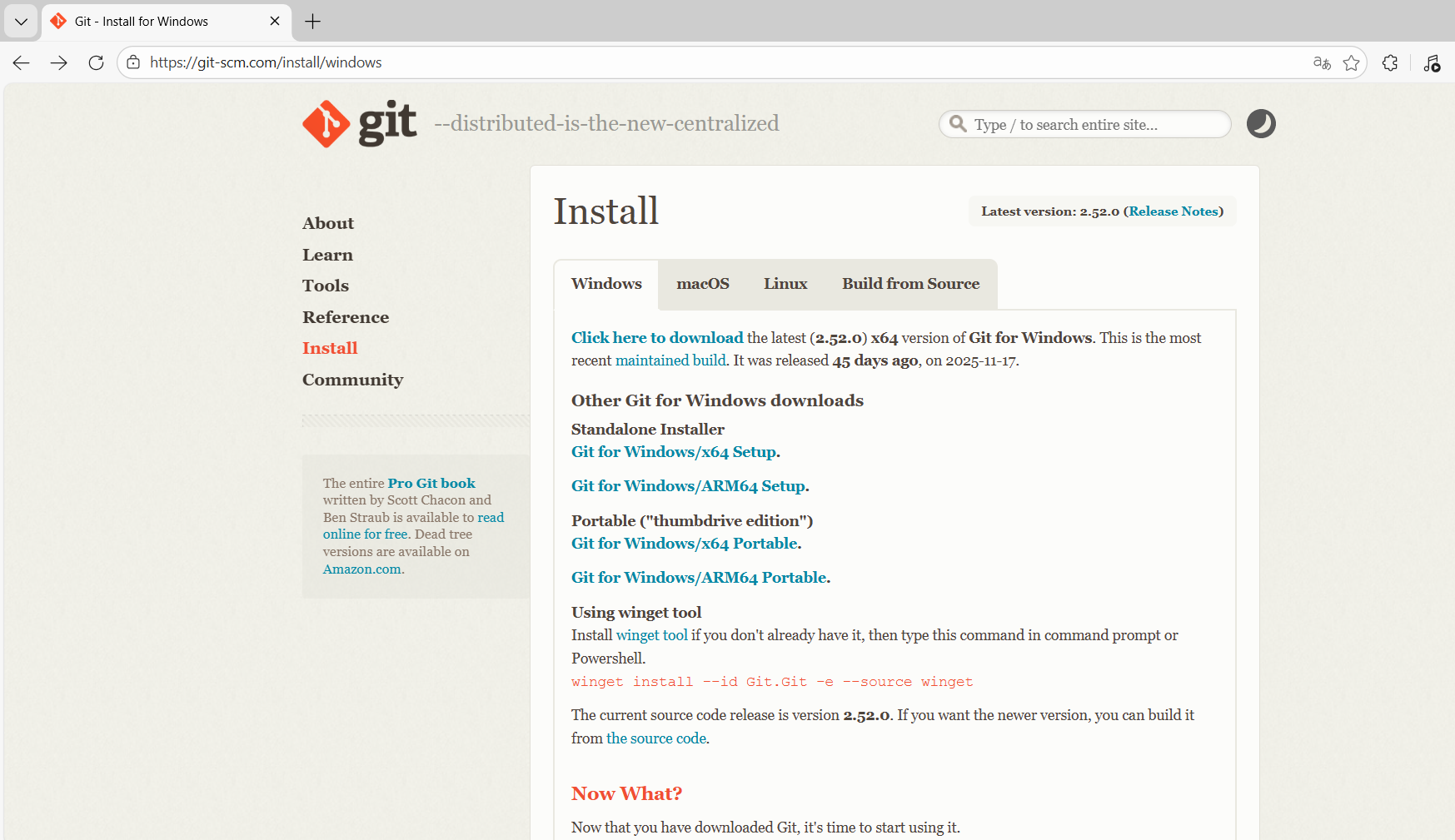Download Git for Windows/x64 Portable

(x=685, y=544)
